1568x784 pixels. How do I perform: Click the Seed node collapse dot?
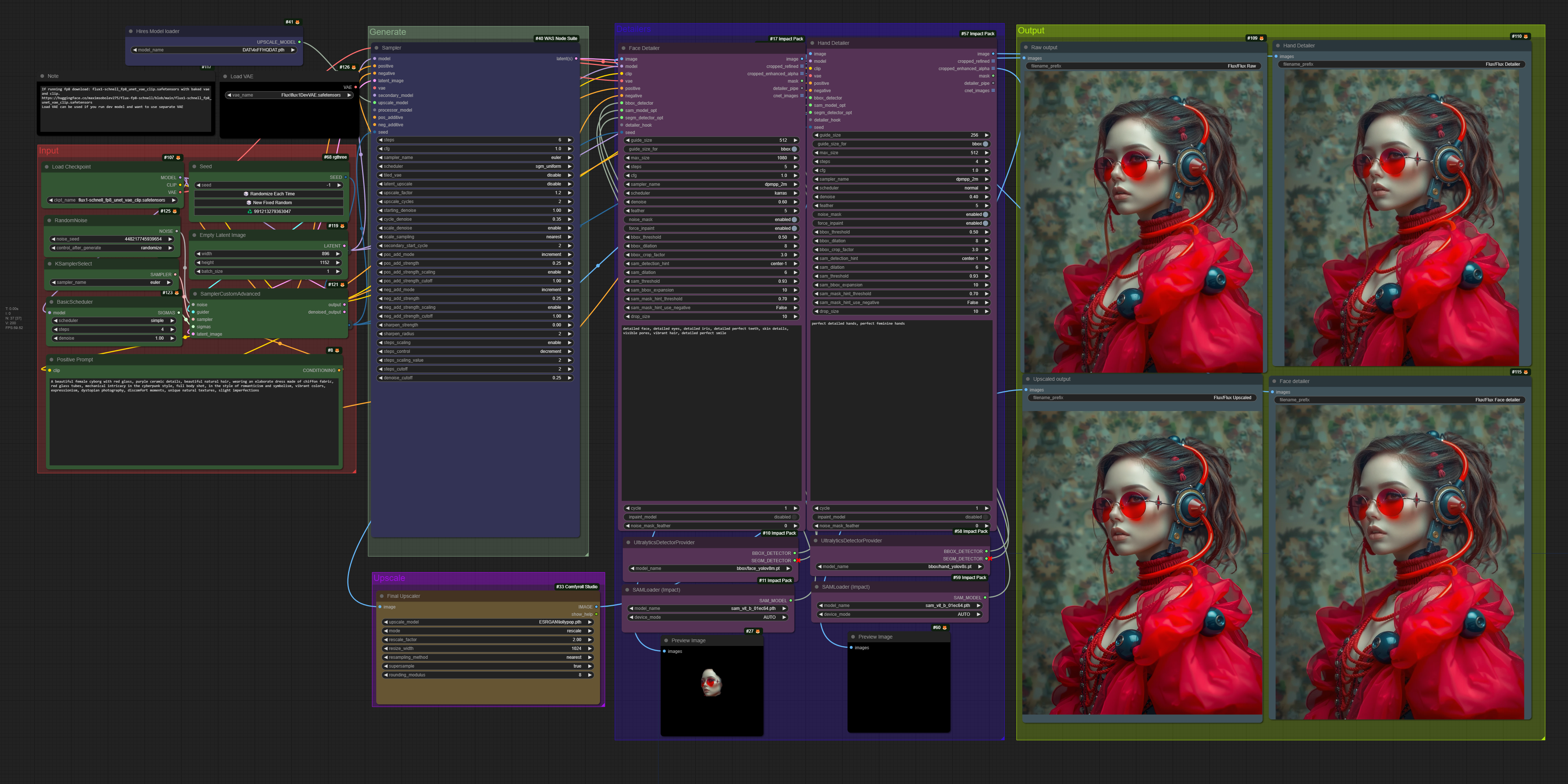[195, 166]
